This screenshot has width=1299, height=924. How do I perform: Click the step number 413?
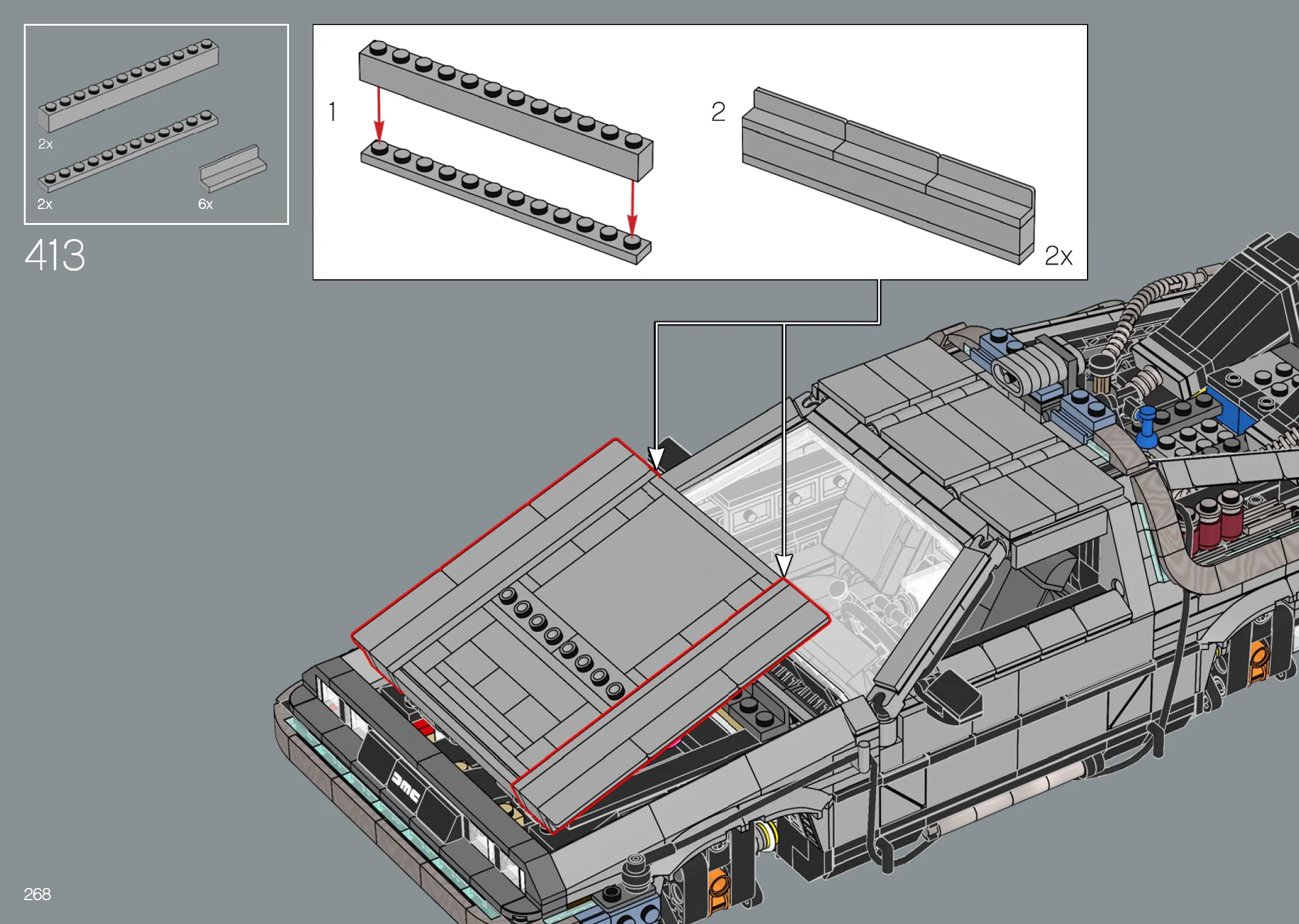click(55, 255)
